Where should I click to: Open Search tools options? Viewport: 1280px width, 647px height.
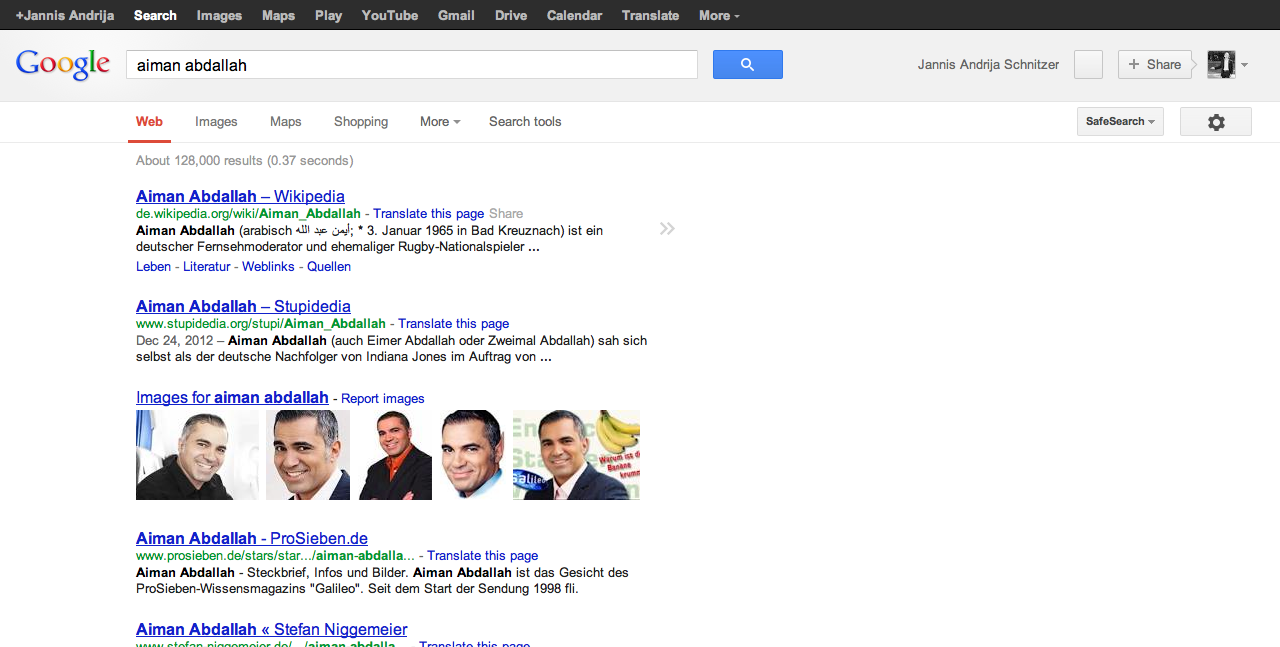click(x=525, y=121)
